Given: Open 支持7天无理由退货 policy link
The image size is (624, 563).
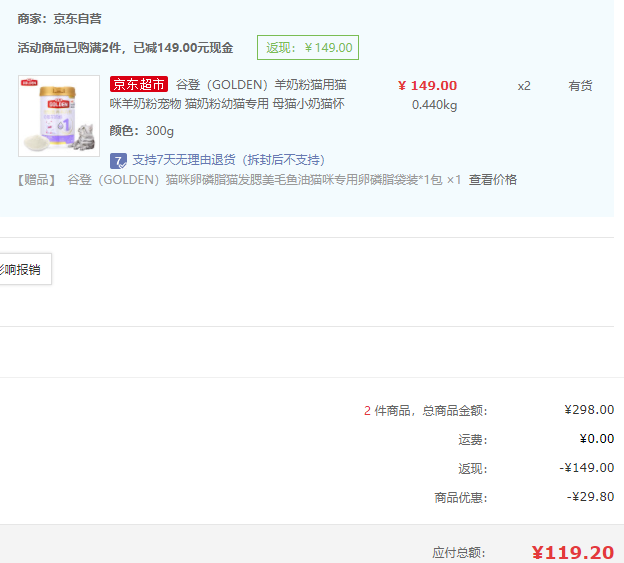Looking at the screenshot, I should coord(228,160).
